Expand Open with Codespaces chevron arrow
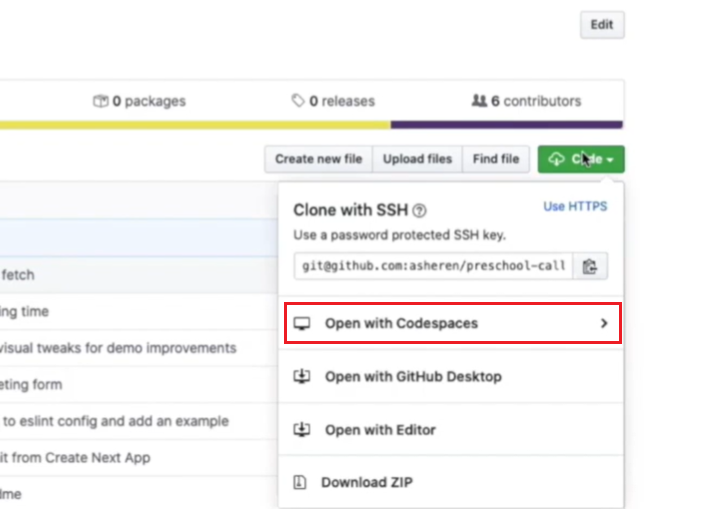The width and height of the screenshot is (719, 509). 603,324
